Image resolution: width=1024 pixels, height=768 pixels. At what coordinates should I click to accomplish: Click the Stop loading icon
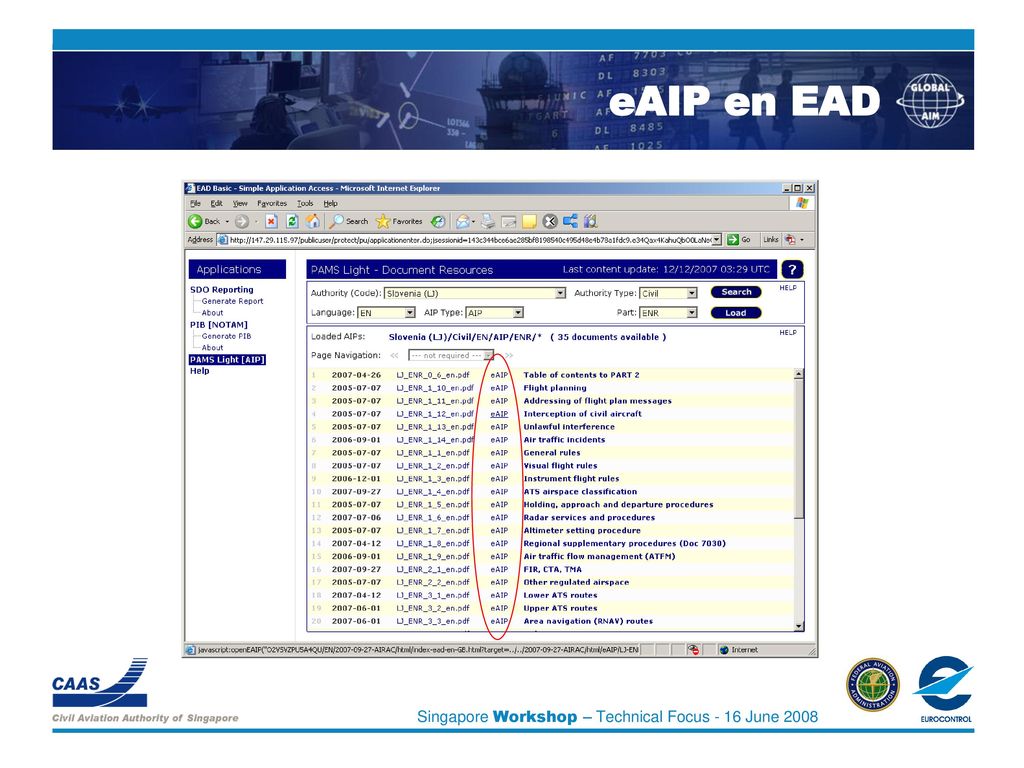coord(271,221)
